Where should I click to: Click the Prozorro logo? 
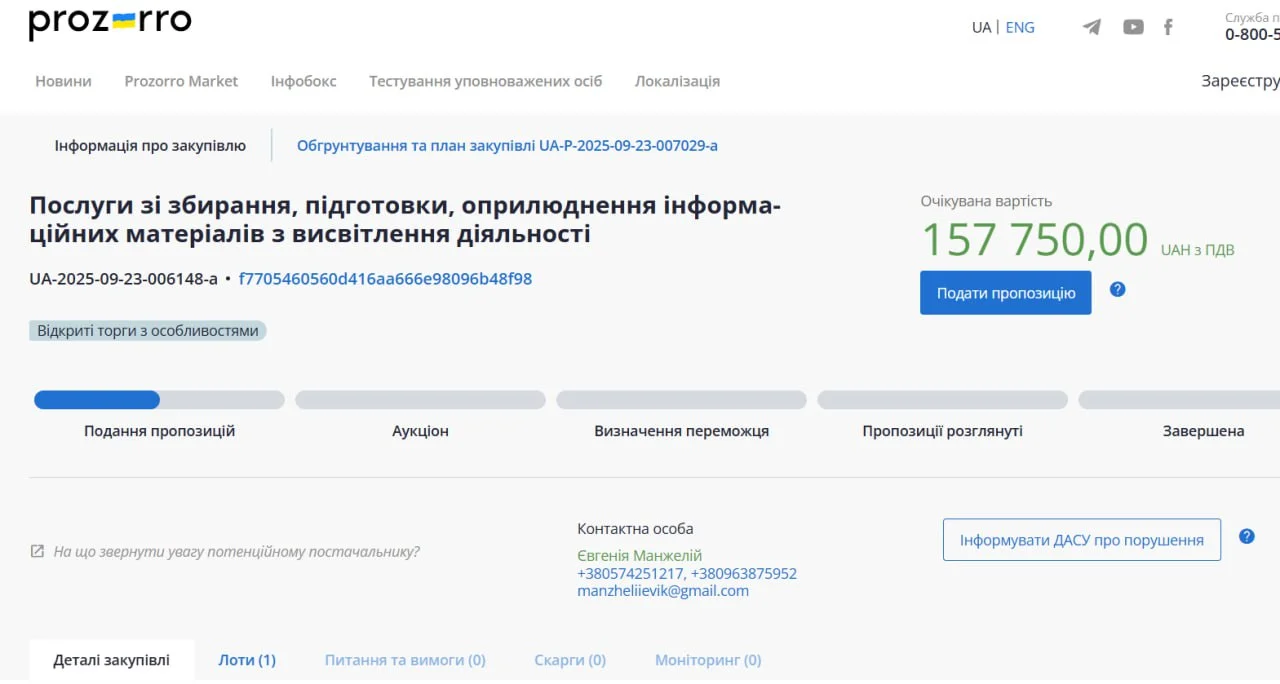point(110,22)
